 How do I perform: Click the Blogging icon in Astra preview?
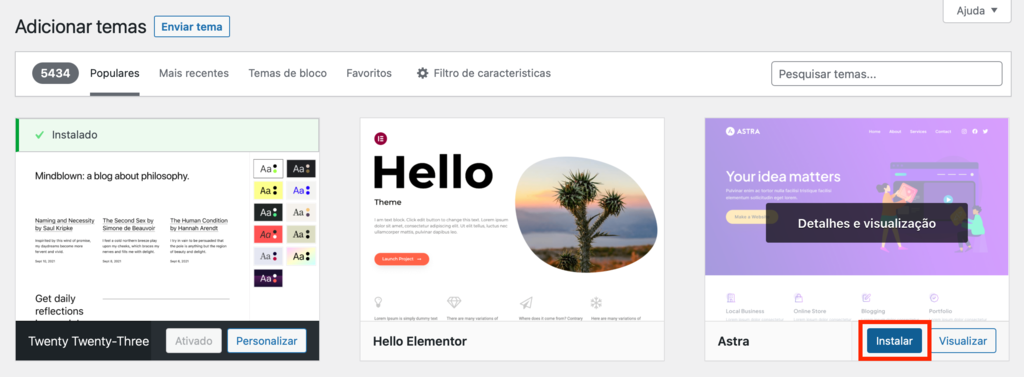[x=867, y=297]
